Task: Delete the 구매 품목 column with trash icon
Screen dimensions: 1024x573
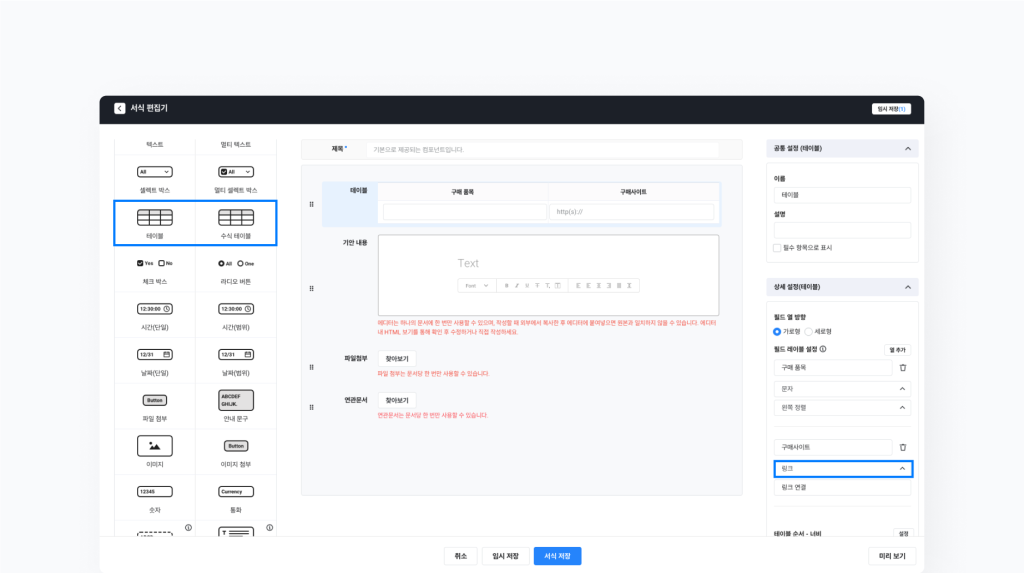Action: pyautogui.click(x=902, y=368)
